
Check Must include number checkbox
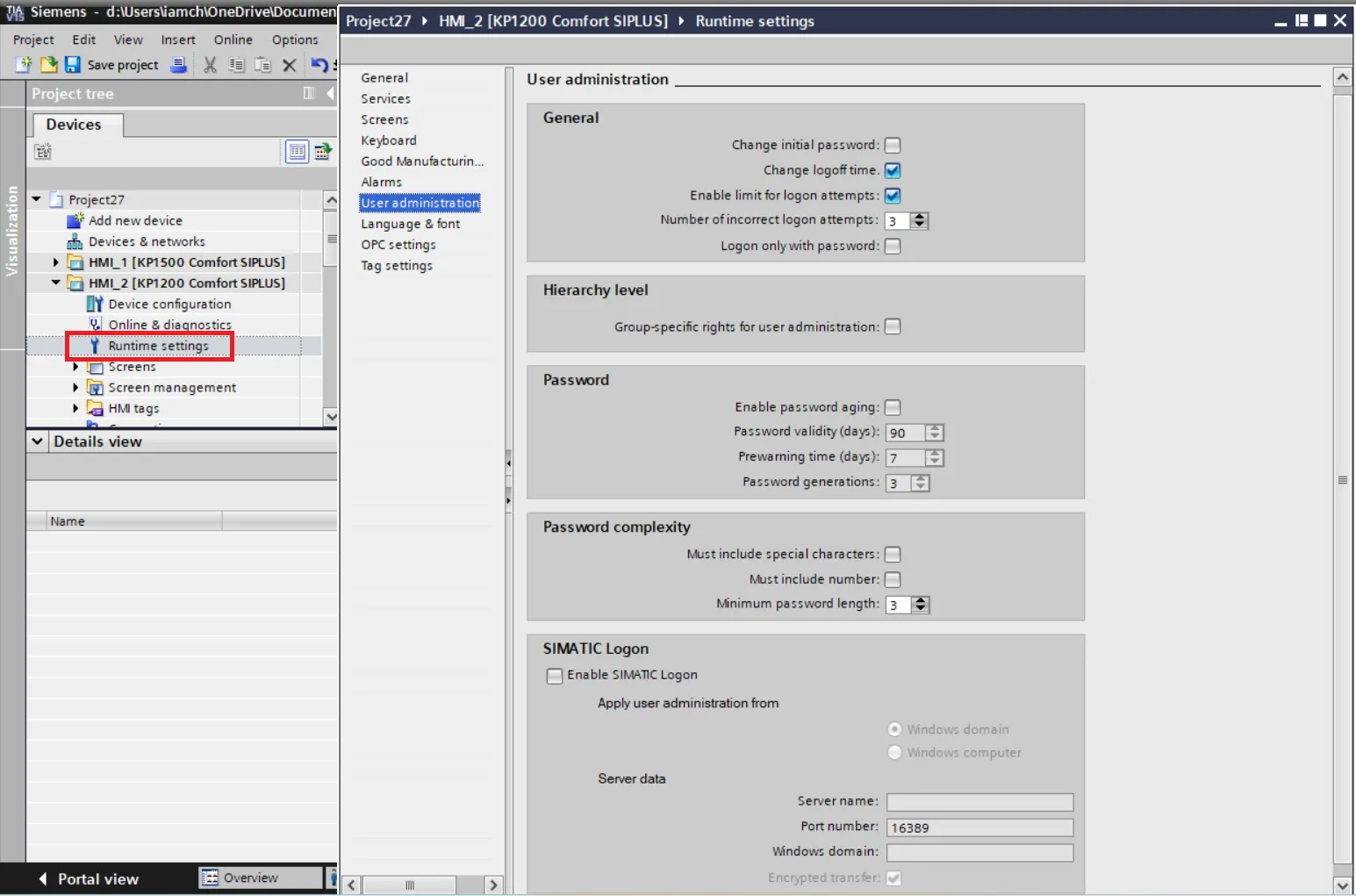coord(893,579)
